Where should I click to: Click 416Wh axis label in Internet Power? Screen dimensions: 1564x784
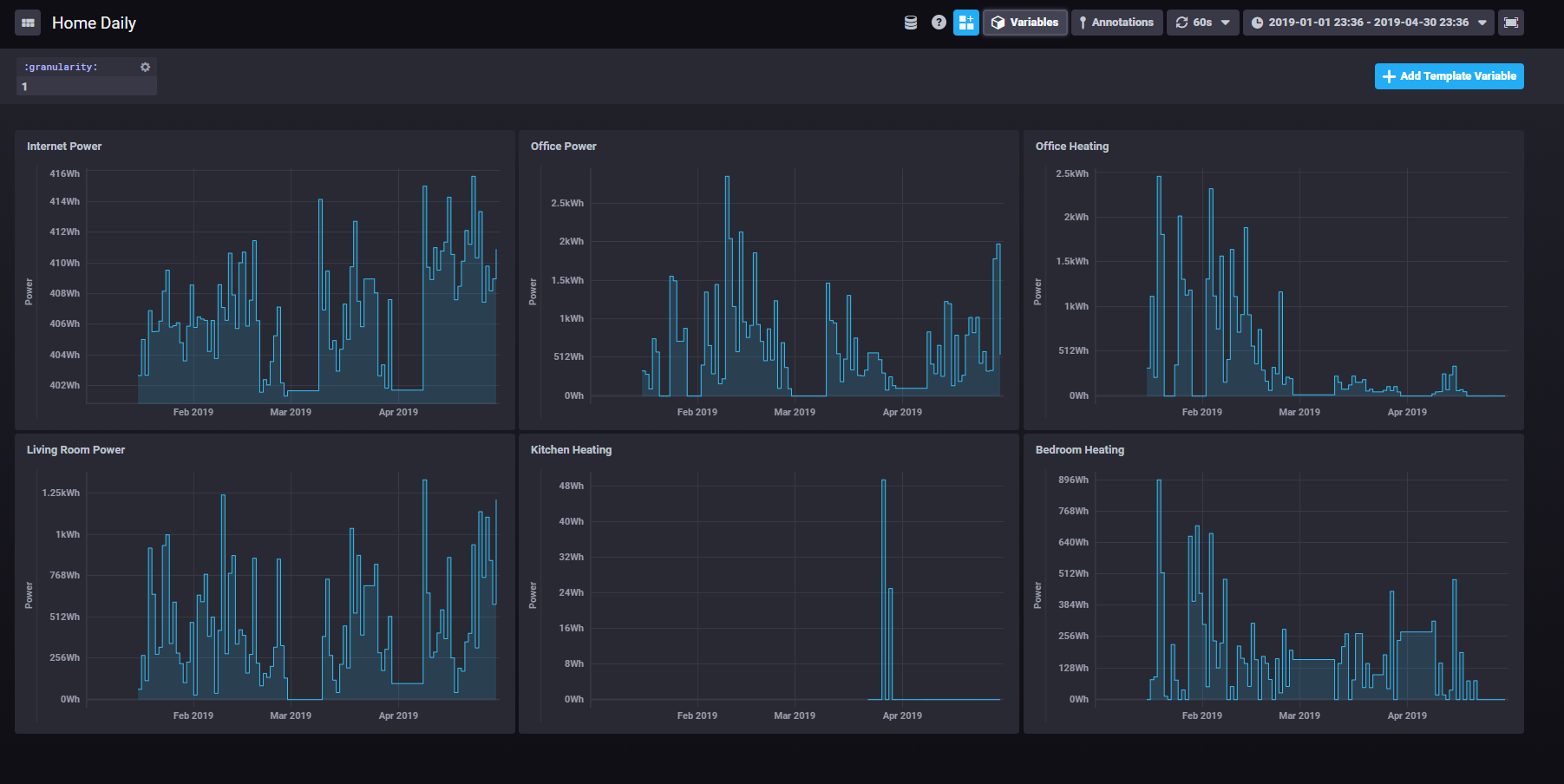(65, 173)
